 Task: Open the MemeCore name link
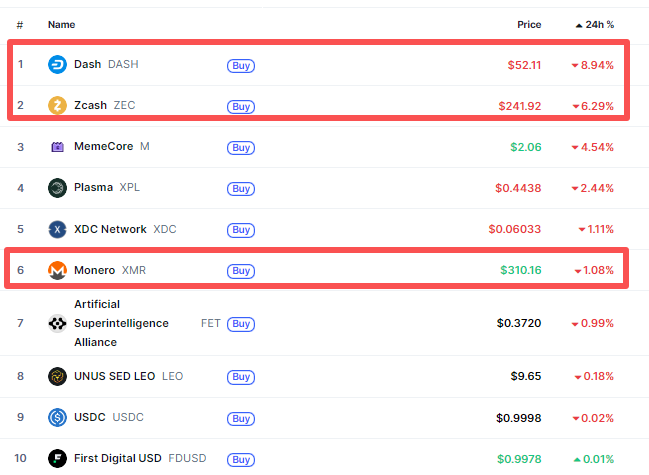(104, 147)
